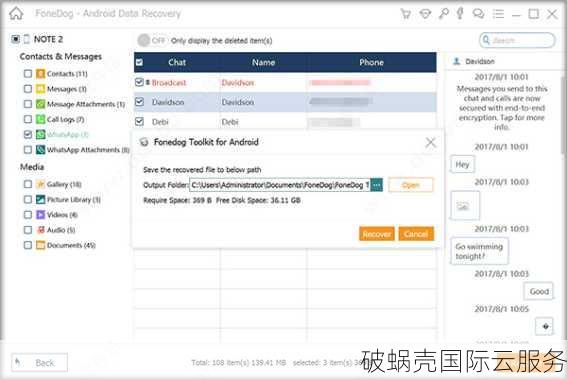
Task: Click the key registration icon
Action: (444, 13)
